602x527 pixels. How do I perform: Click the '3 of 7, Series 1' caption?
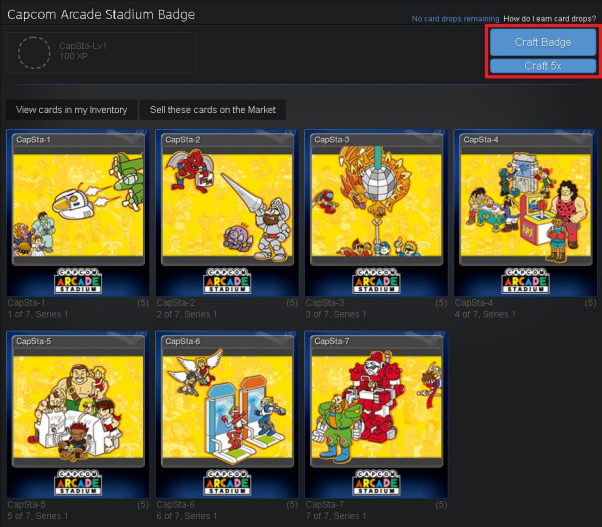tap(336, 314)
